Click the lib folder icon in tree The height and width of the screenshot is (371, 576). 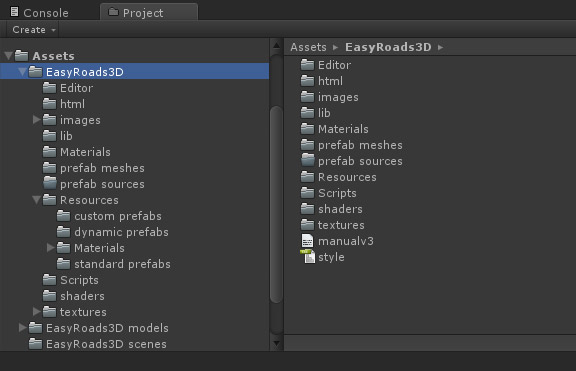pyautogui.click(x=49, y=136)
